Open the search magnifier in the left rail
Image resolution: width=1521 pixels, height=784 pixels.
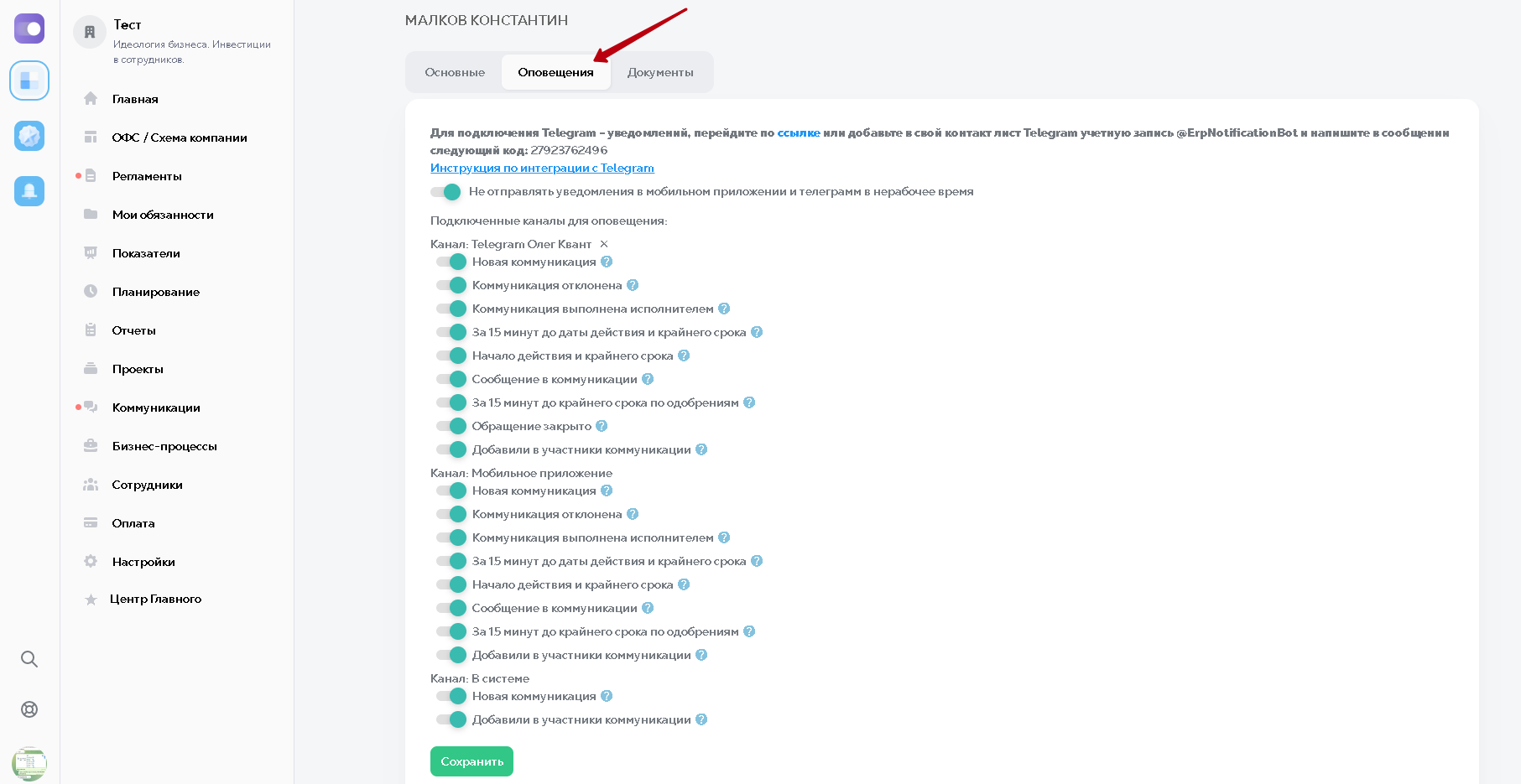(29, 659)
